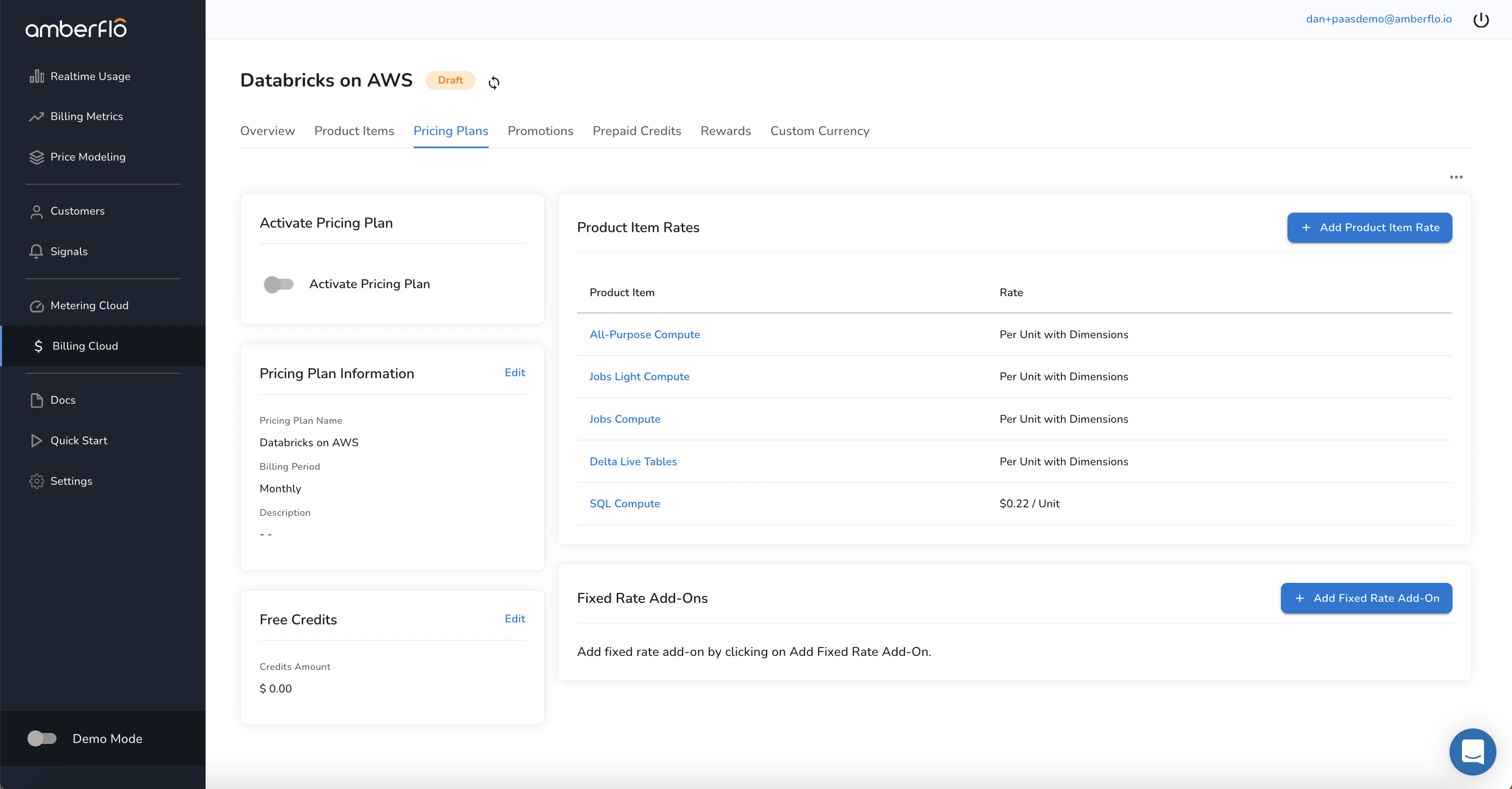Open the three-dot more options menu
Image resolution: width=1512 pixels, height=789 pixels.
pyautogui.click(x=1455, y=177)
